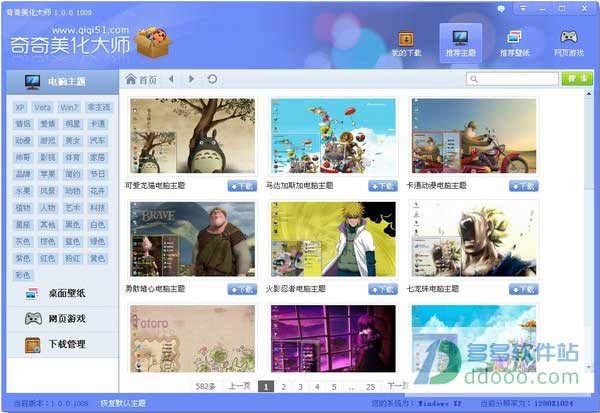
Task: Choose the 水果 category tag
Action: (x=23, y=191)
